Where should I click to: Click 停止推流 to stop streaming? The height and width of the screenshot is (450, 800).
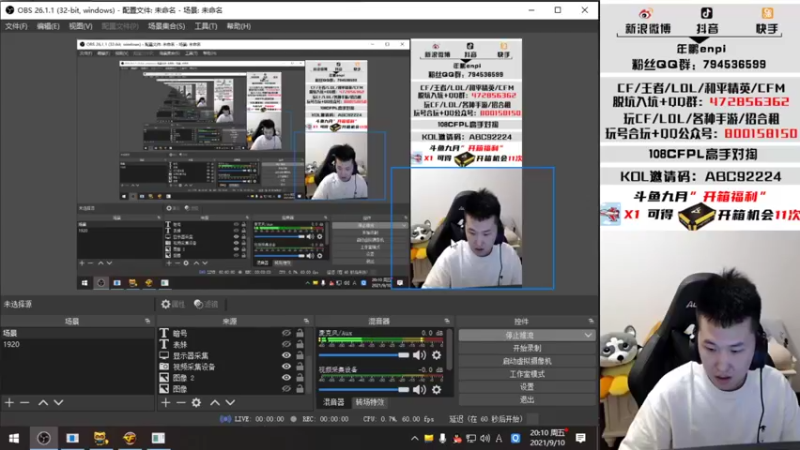519,335
